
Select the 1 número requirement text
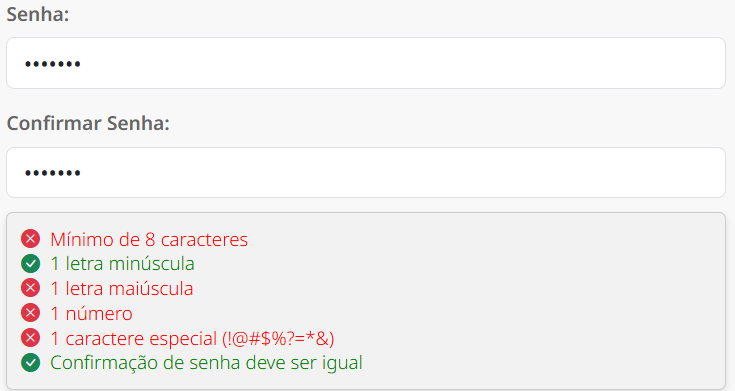tap(91, 313)
